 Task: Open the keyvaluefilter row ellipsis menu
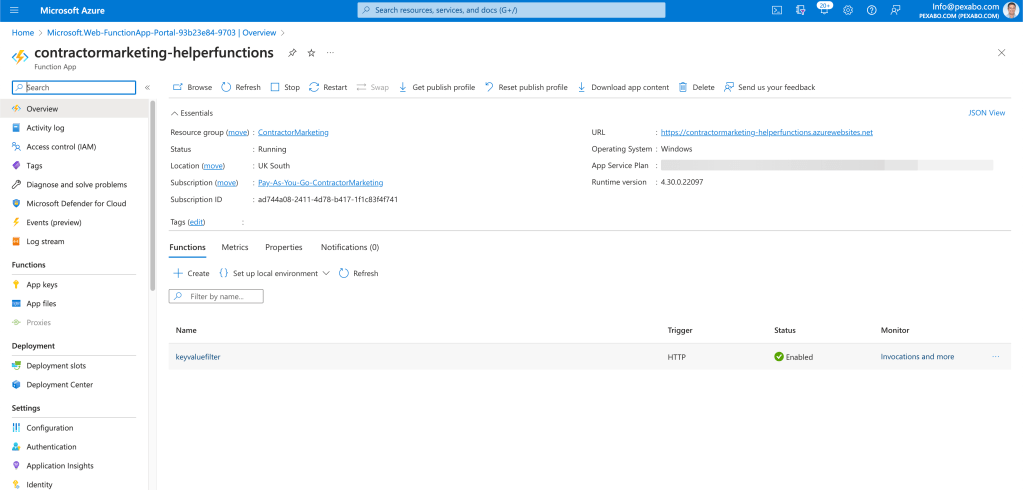(x=996, y=357)
